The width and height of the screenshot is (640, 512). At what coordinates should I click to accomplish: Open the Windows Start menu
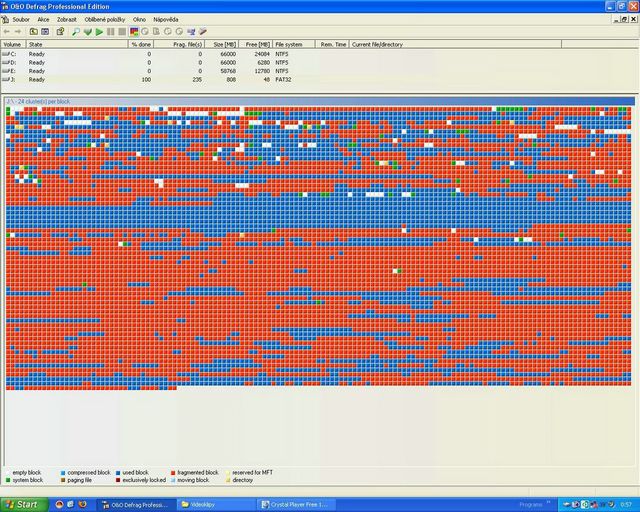coord(24,505)
